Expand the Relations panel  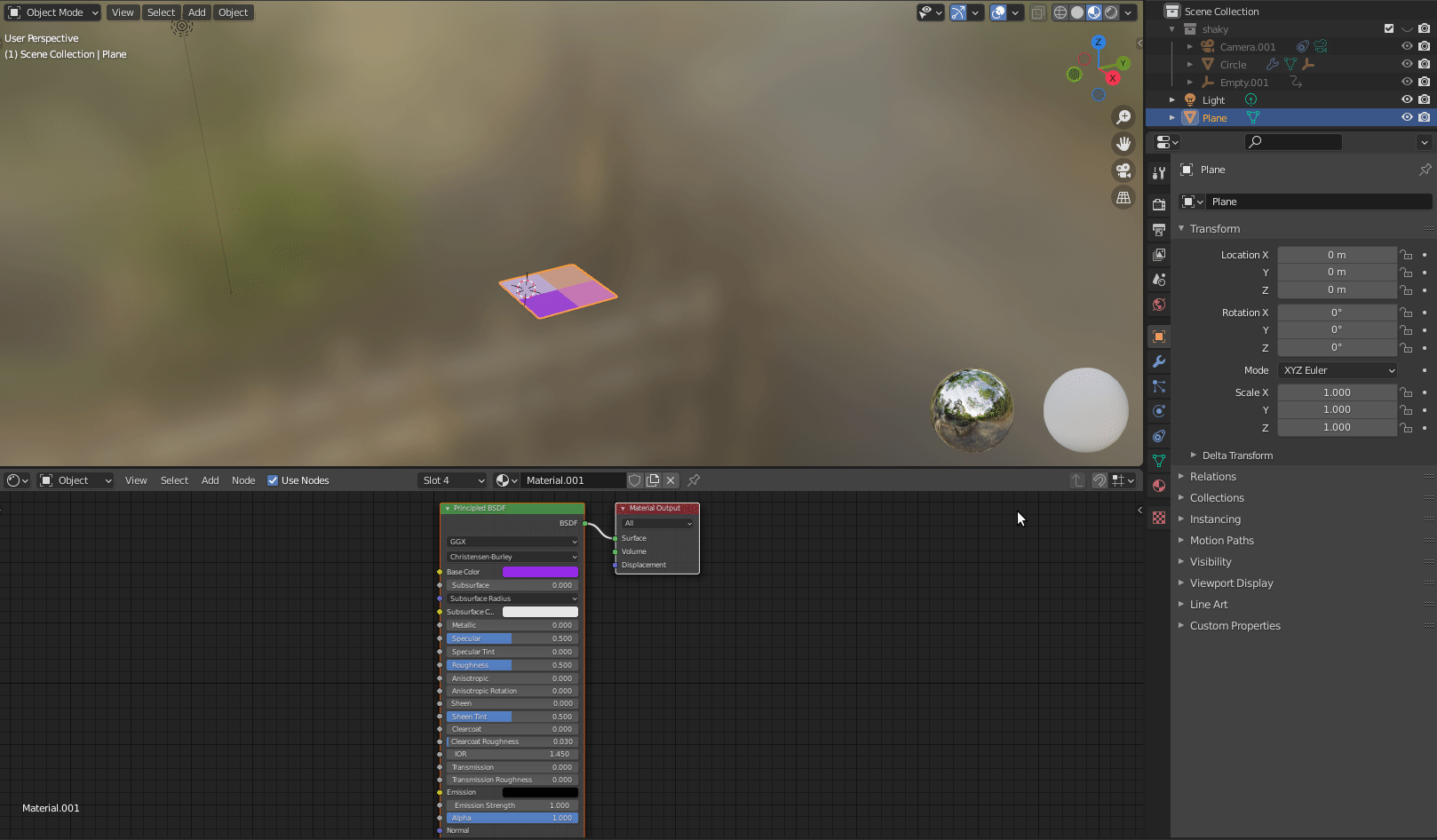pos(1212,477)
